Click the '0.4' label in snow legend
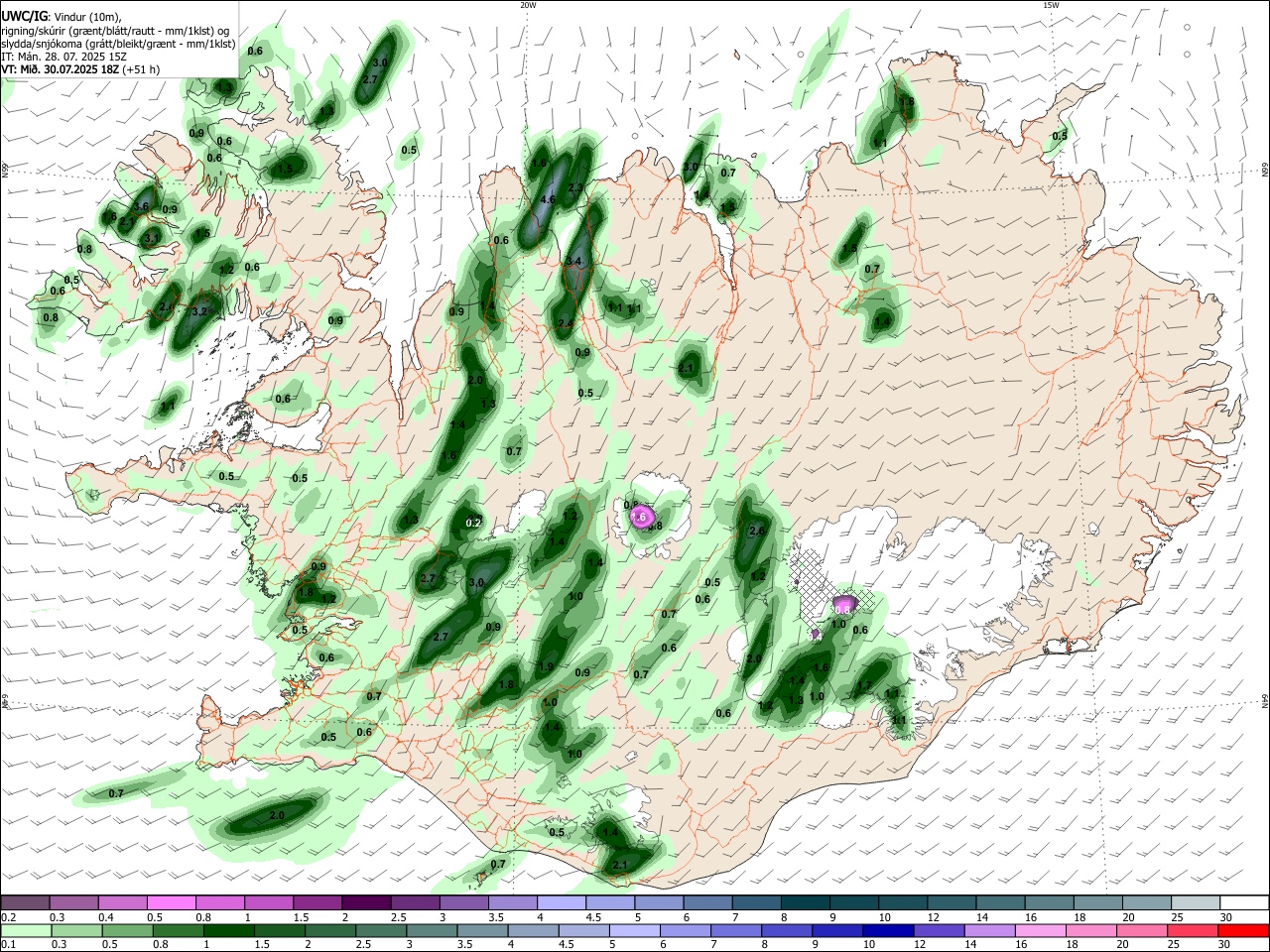 pyautogui.click(x=106, y=917)
